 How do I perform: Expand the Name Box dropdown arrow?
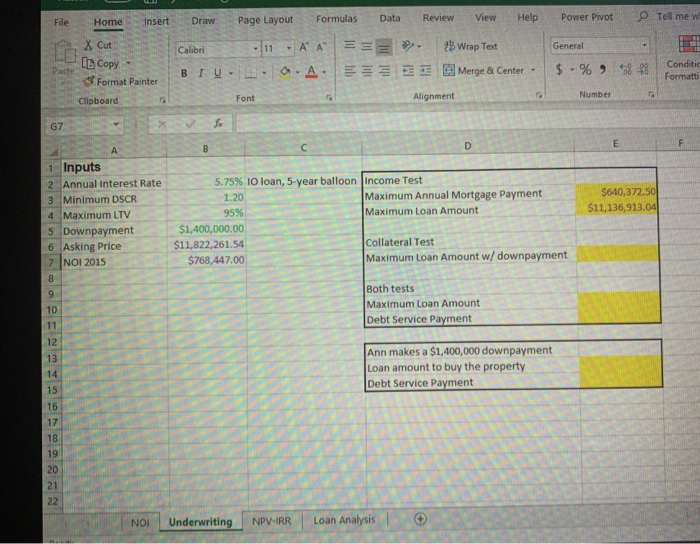[x=116, y=125]
